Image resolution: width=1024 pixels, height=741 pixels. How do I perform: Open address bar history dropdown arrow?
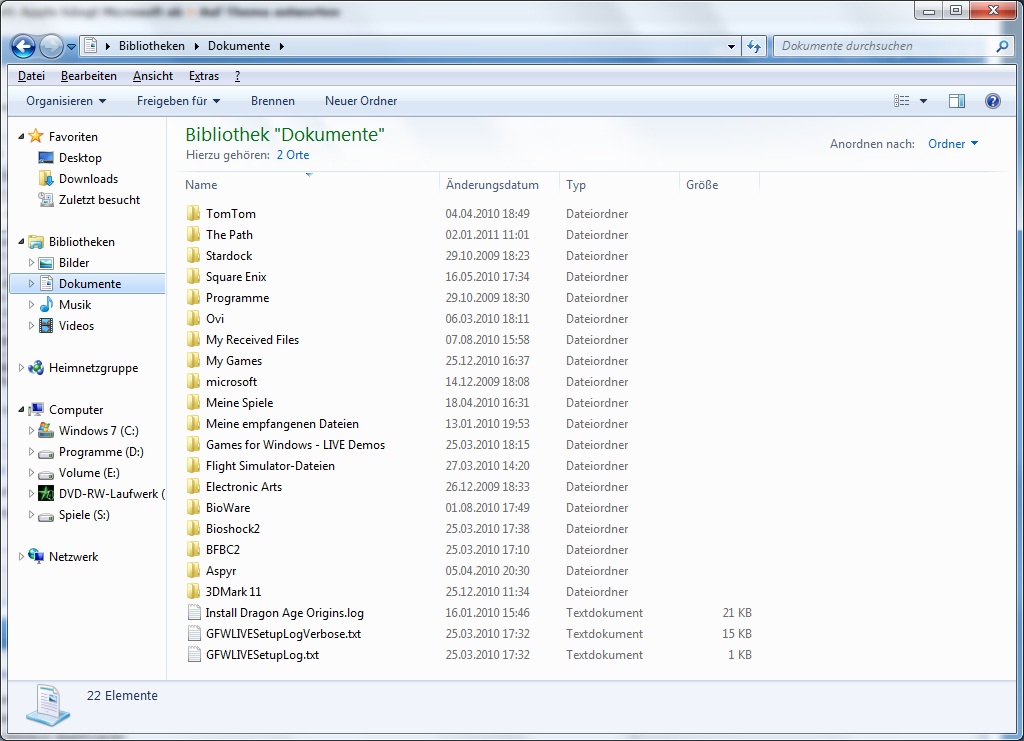(731, 46)
